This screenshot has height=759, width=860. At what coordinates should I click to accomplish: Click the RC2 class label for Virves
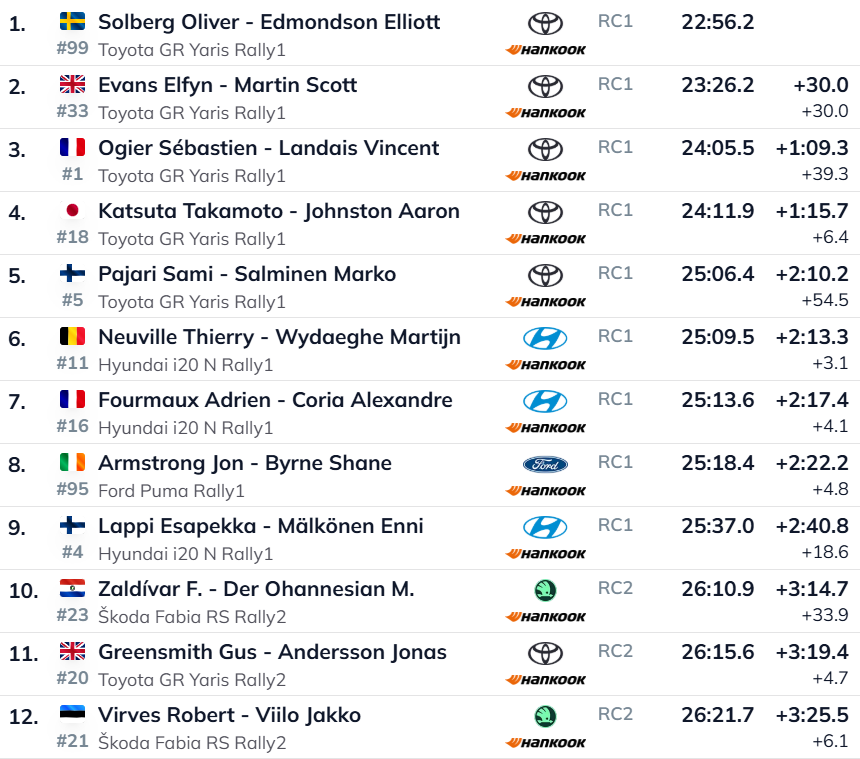pos(615,713)
